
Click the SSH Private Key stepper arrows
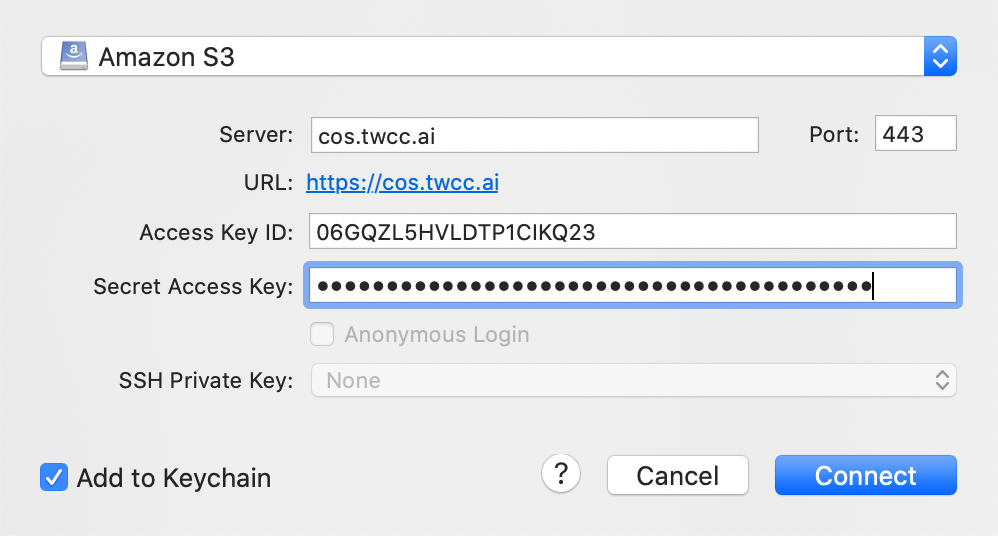943,380
